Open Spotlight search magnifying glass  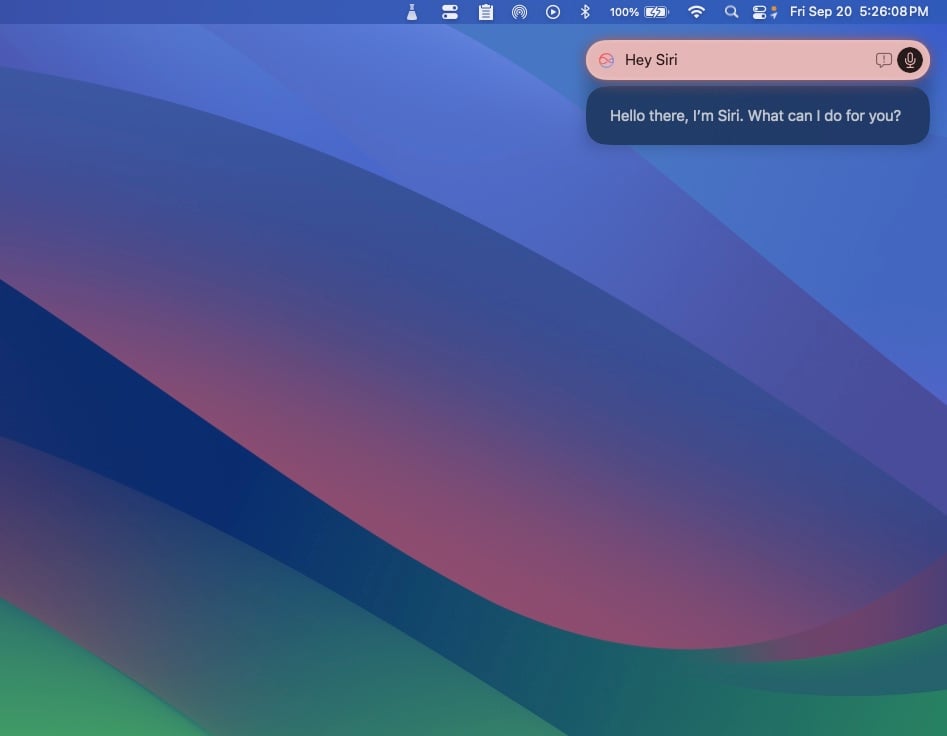pos(731,12)
